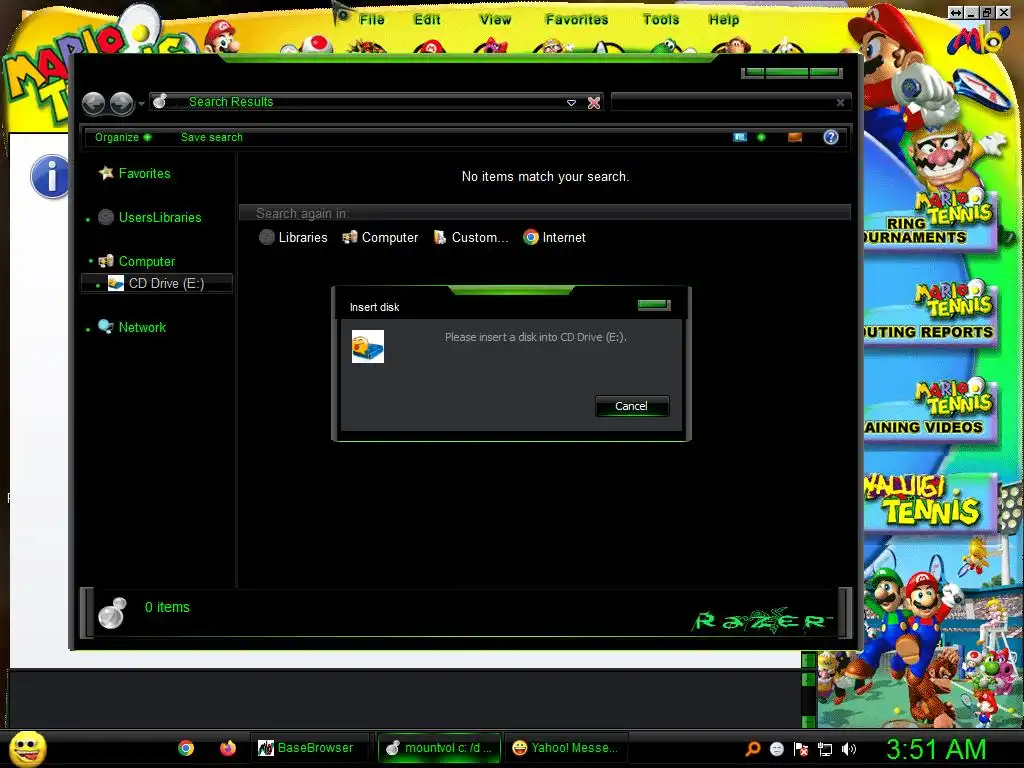Click the Network globe icon

point(106,326)
